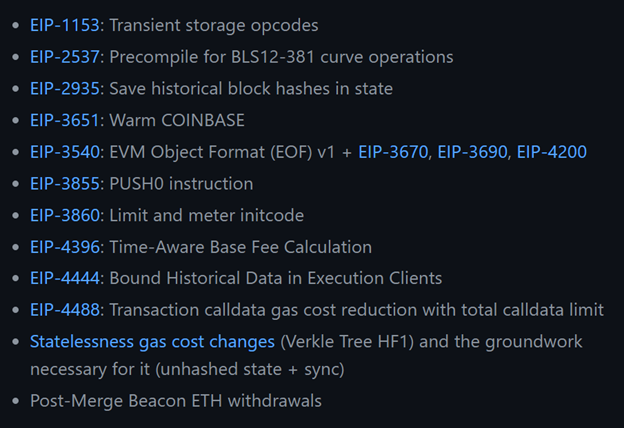Click the 'PUSH0 instruction' description text
The image size is (624, 428).
[181, 184]
